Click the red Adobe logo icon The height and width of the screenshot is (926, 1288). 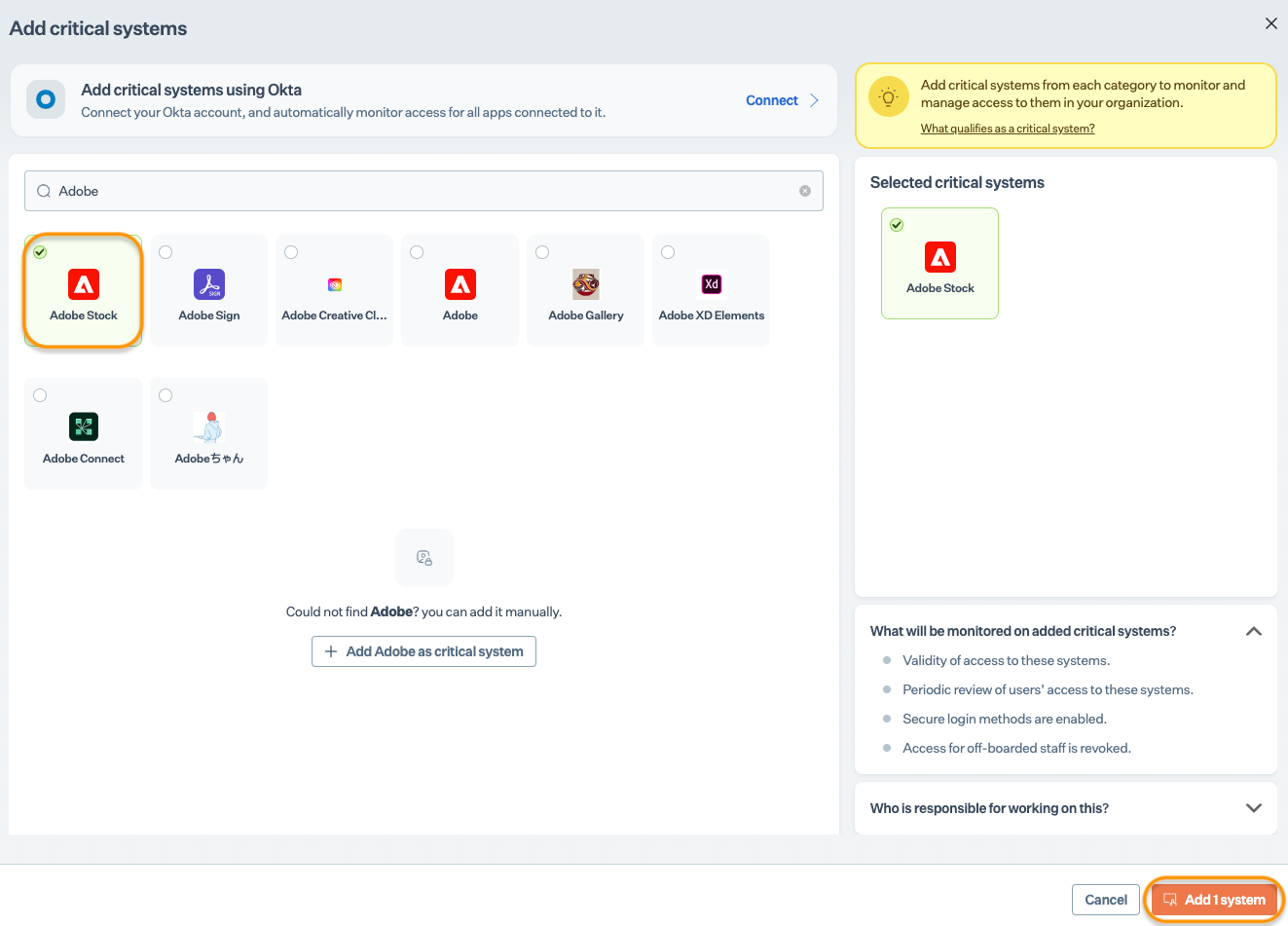click(460, 284)
